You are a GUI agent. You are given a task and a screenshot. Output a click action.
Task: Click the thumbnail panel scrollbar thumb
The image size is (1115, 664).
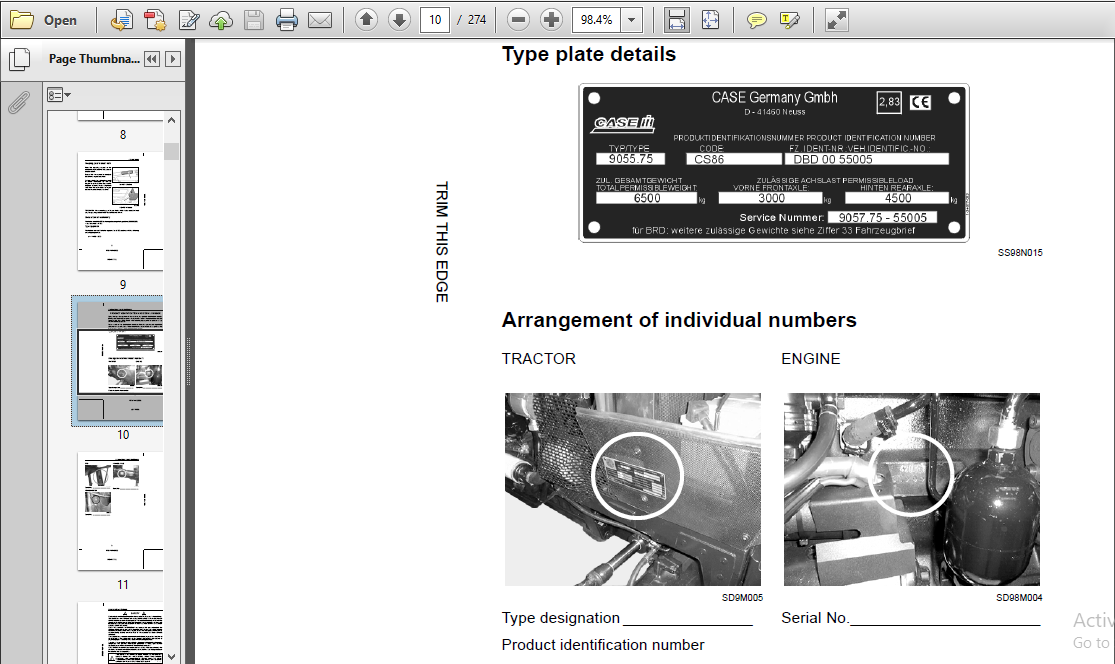(x=171, y=151)
